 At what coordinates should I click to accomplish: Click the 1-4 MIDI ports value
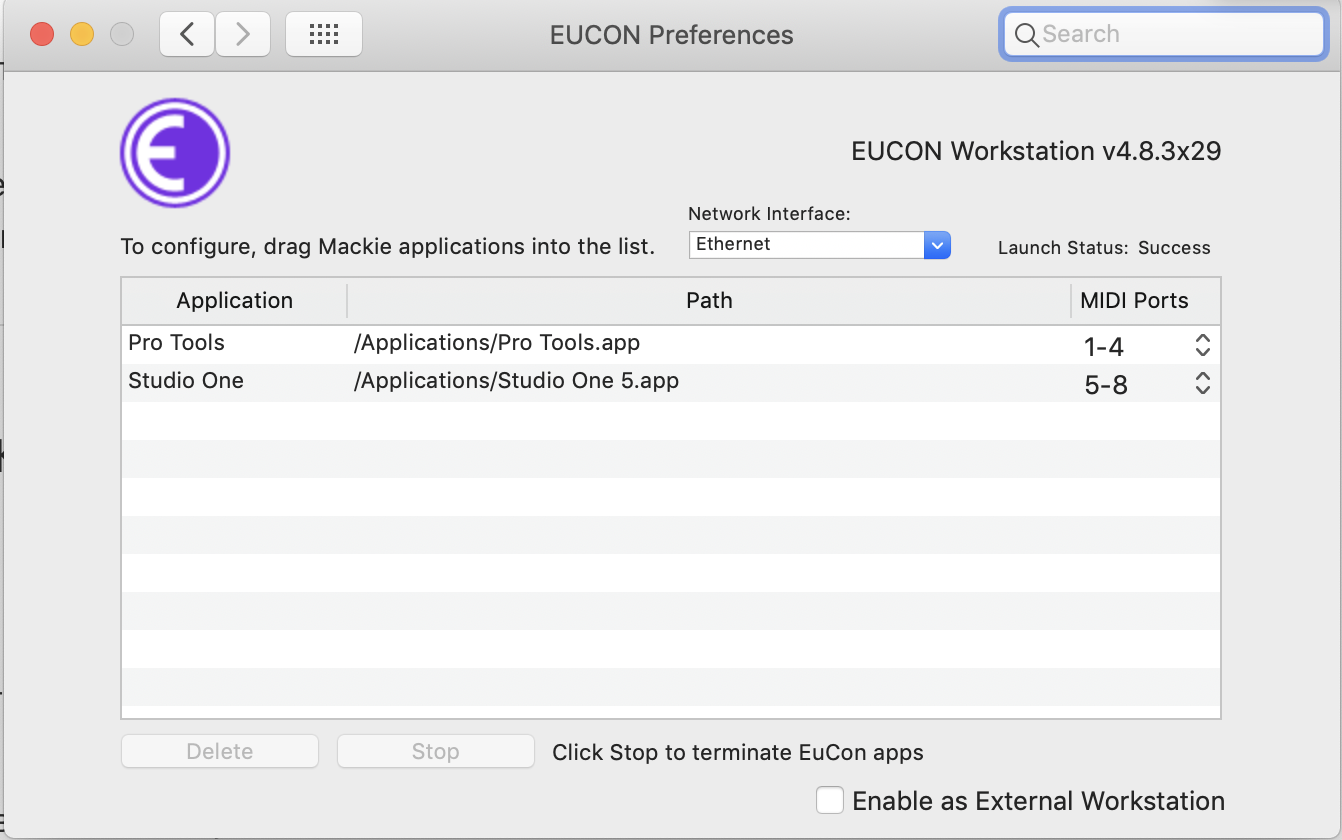point(1104,347)
